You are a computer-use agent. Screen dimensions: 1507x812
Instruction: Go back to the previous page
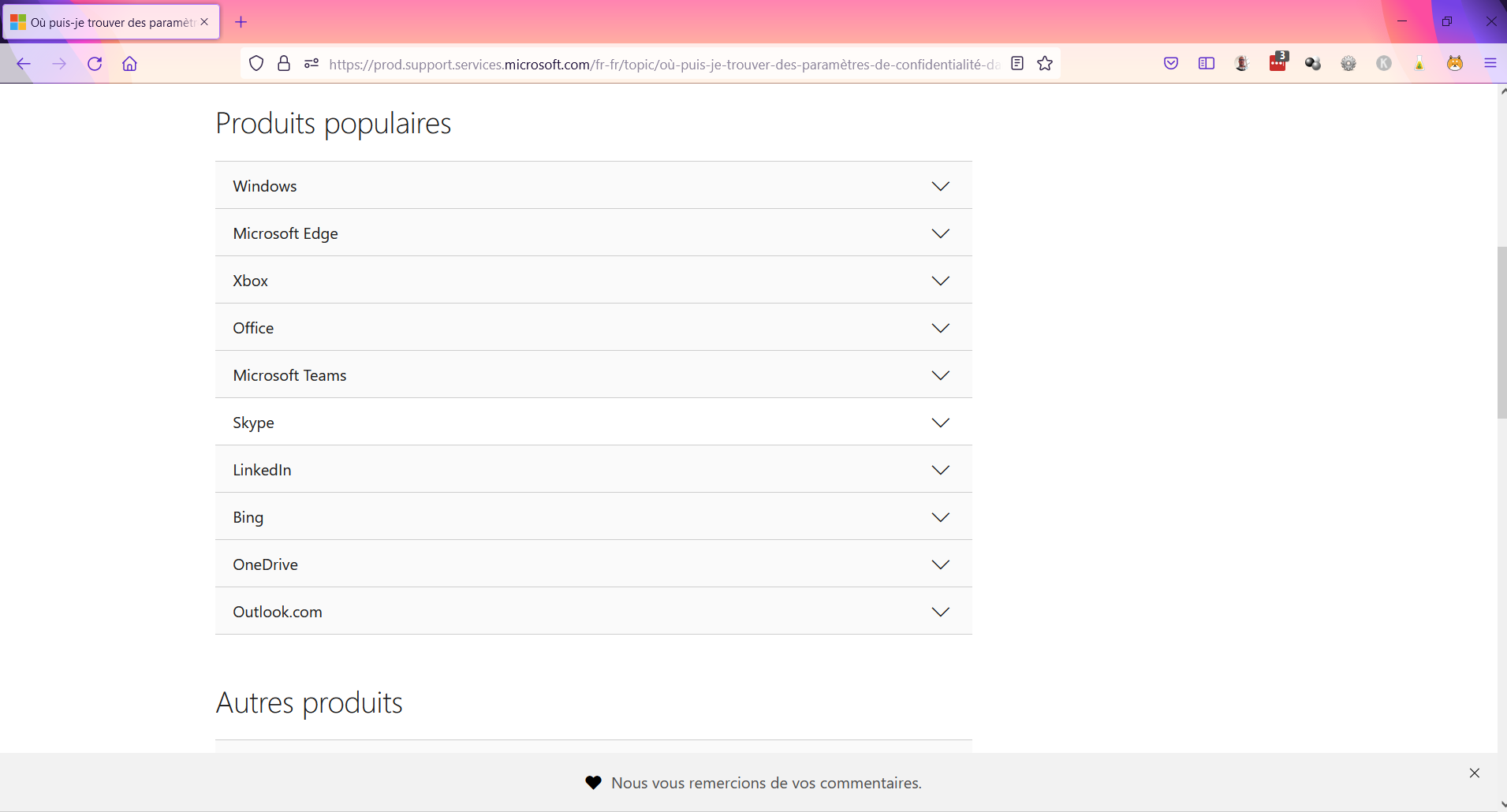tap(24, 64)
